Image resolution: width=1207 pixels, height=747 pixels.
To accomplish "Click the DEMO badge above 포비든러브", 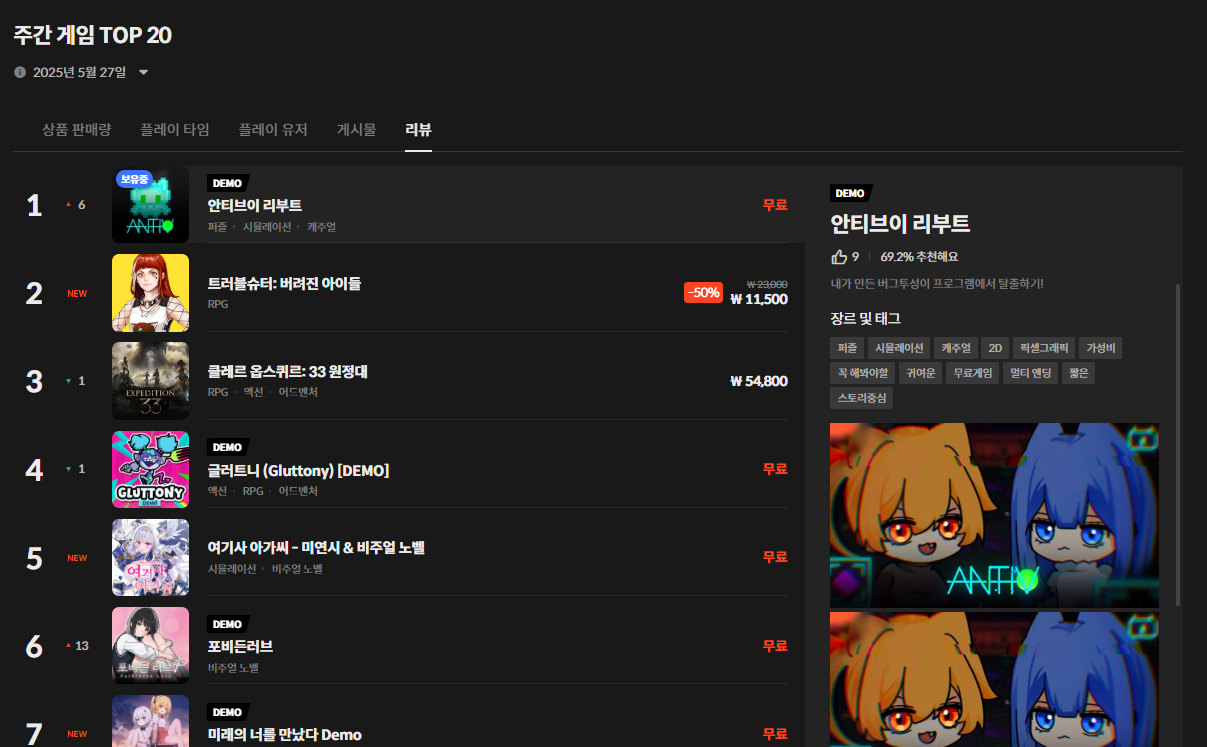I will click(227, 623).
